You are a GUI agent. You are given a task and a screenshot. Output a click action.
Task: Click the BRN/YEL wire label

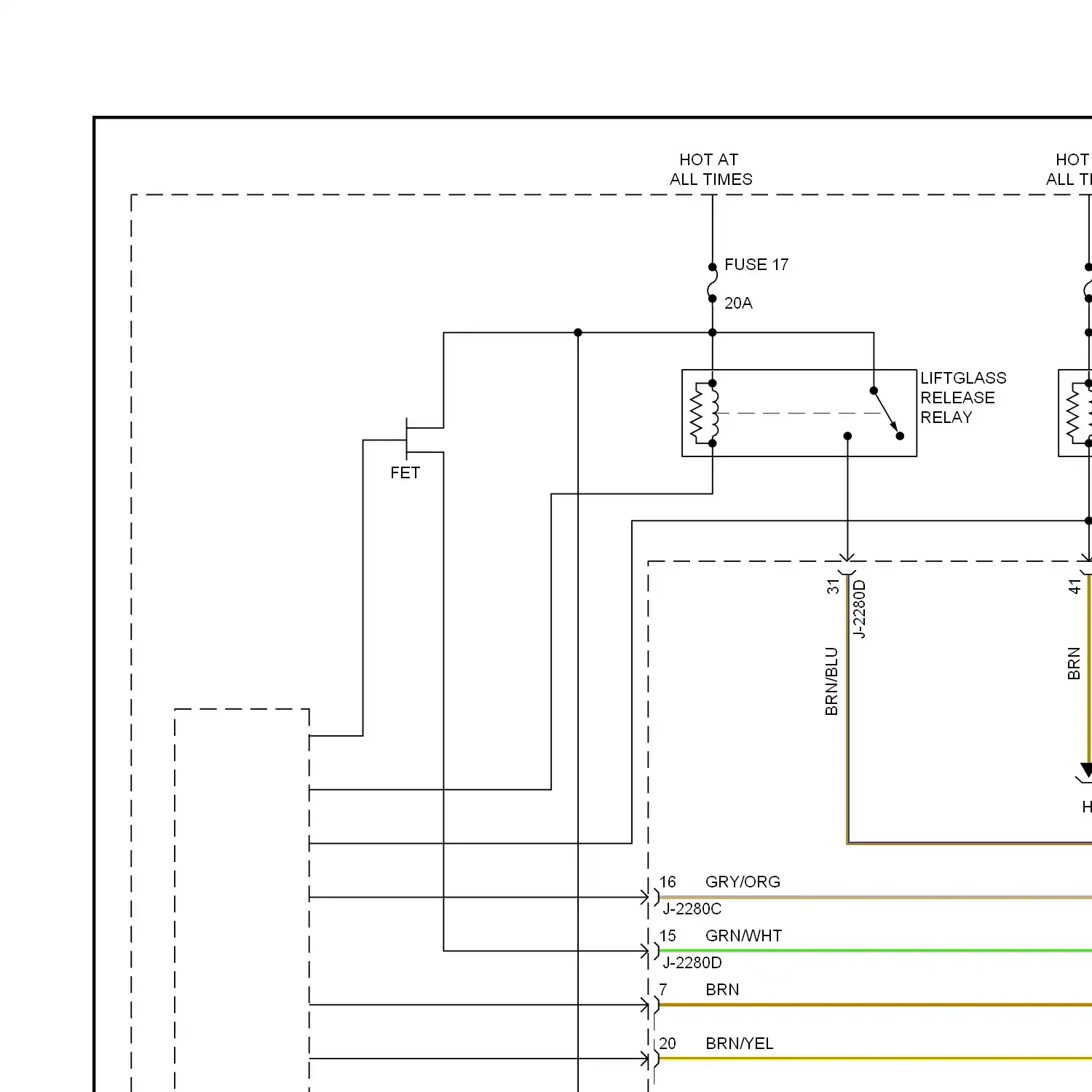click(x=739, y=1043)
